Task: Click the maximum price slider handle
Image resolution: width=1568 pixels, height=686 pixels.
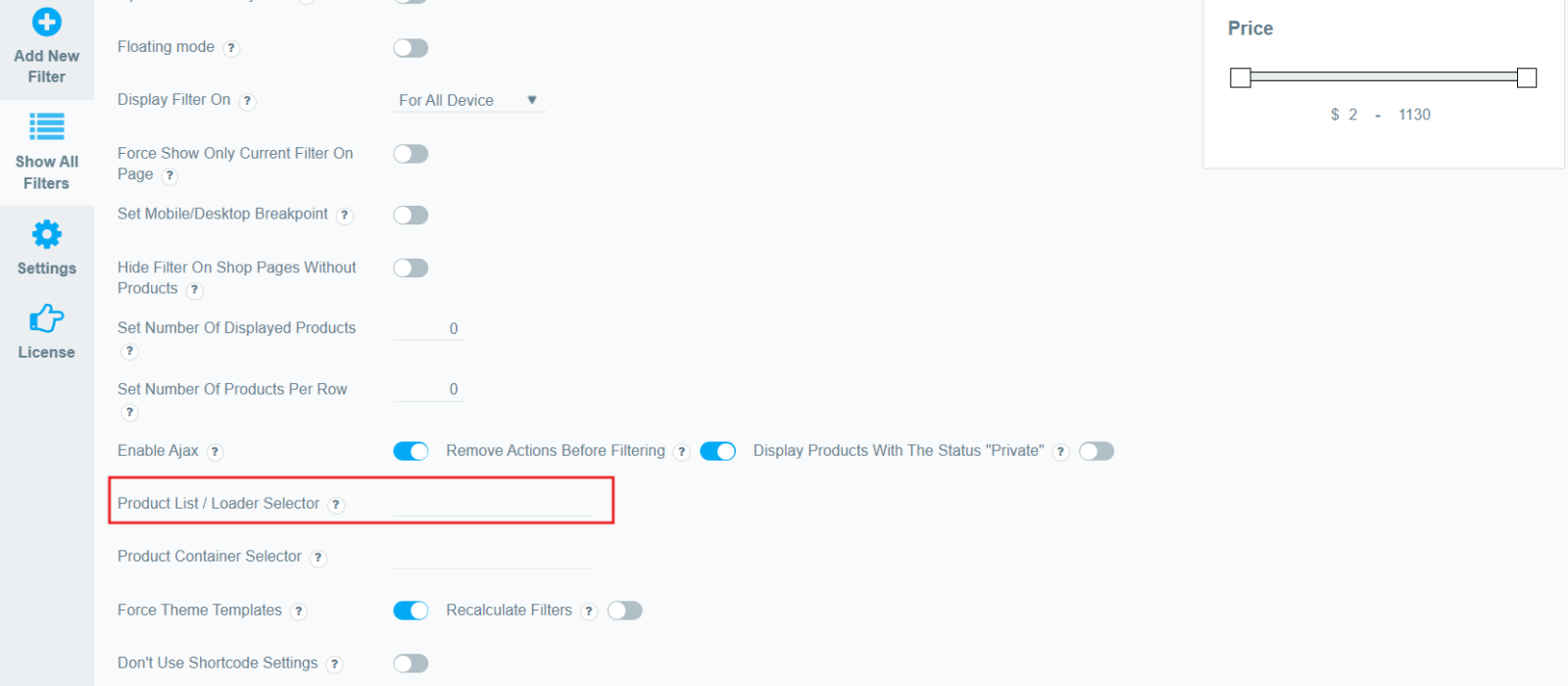Action: point(1526,77)
